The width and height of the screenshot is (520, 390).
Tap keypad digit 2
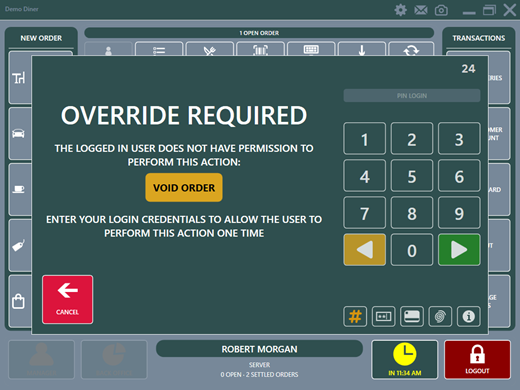click(412, 138)
